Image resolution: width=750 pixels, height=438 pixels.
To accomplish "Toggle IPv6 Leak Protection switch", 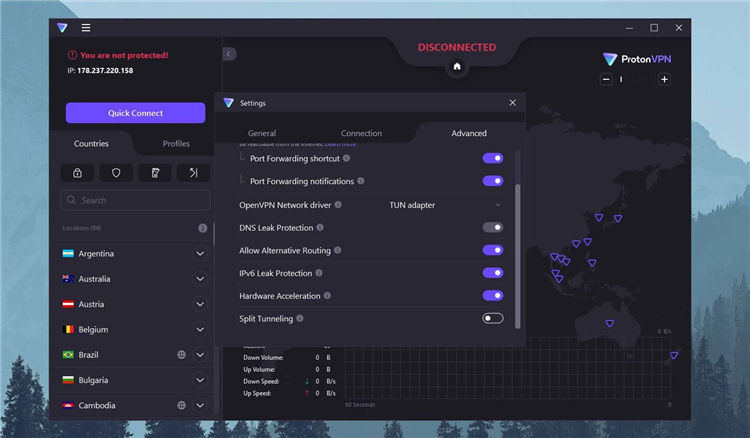I will pyautogui.click(x=493, y=273).
